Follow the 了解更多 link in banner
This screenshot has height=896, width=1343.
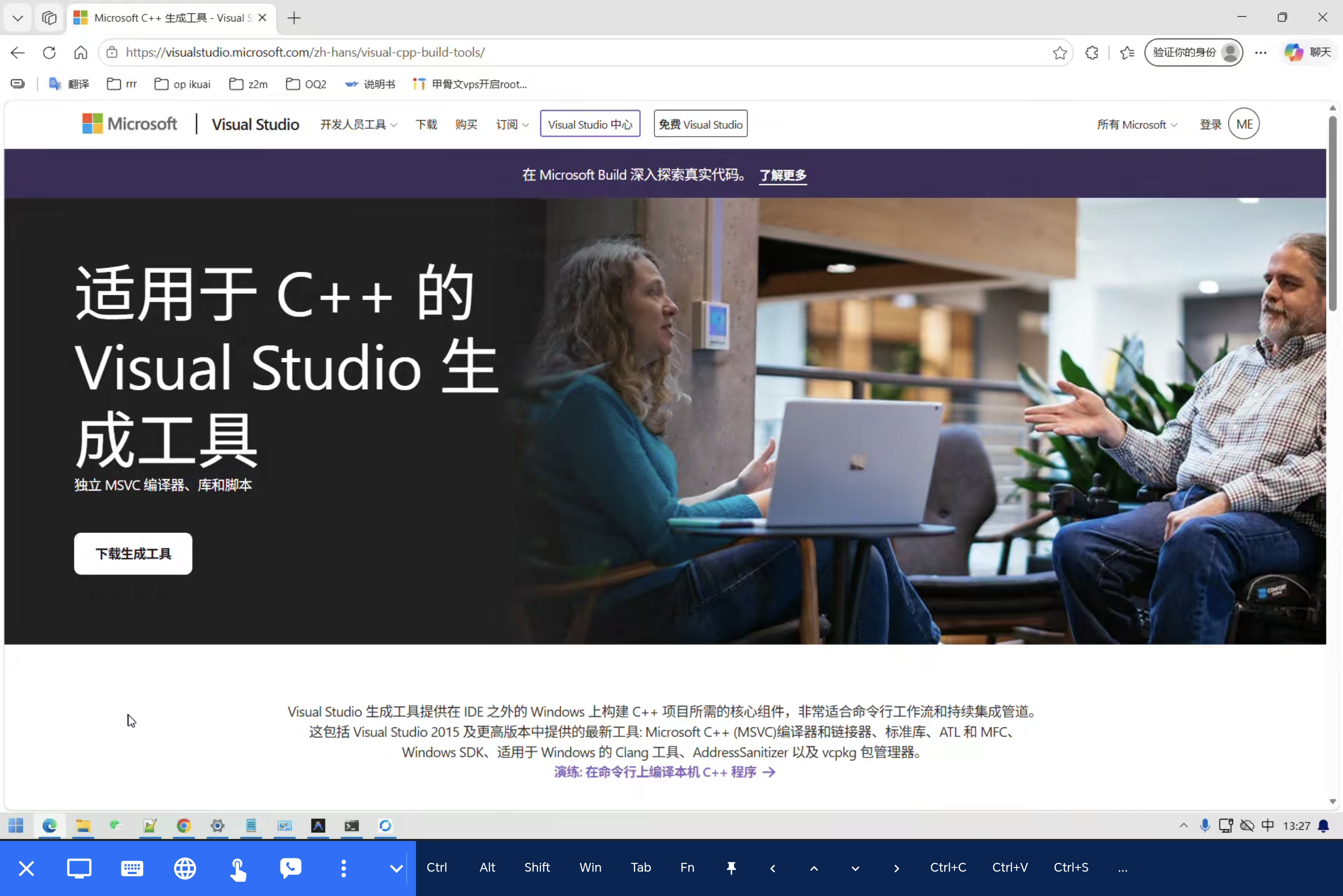click(783, 175)
